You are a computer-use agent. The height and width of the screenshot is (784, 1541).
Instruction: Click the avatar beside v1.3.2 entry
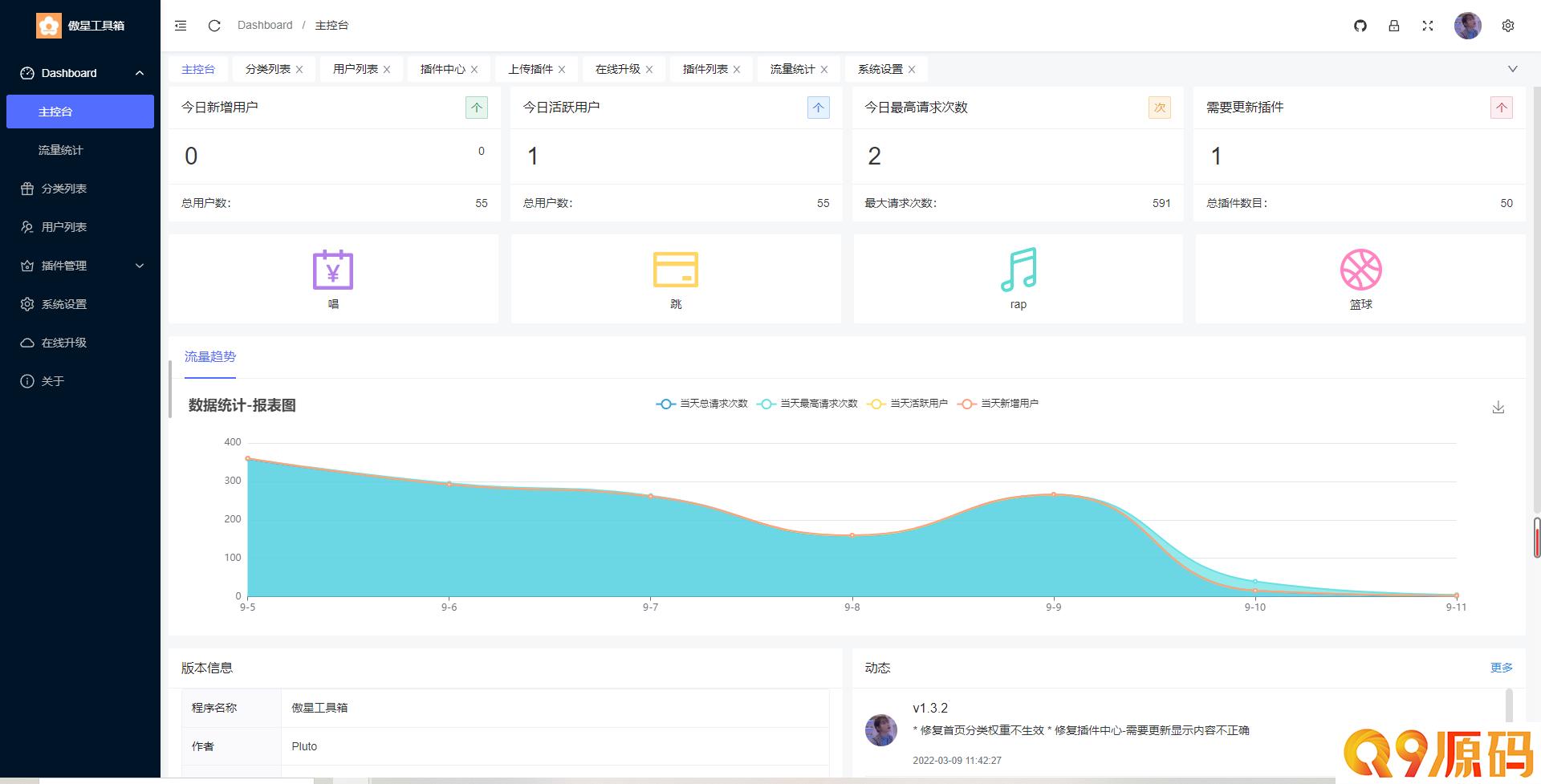coord(881,730)
